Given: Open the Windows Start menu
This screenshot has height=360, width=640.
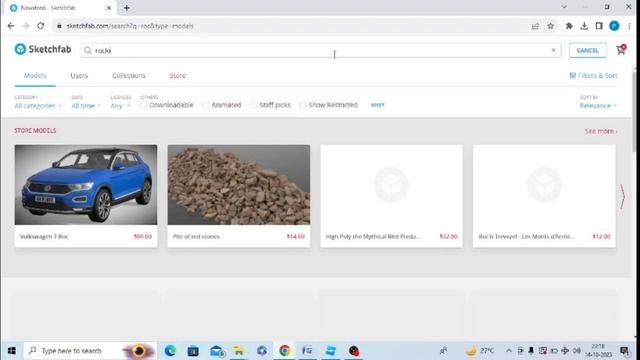Looking at the screenshot, I should tap(12, 351).
